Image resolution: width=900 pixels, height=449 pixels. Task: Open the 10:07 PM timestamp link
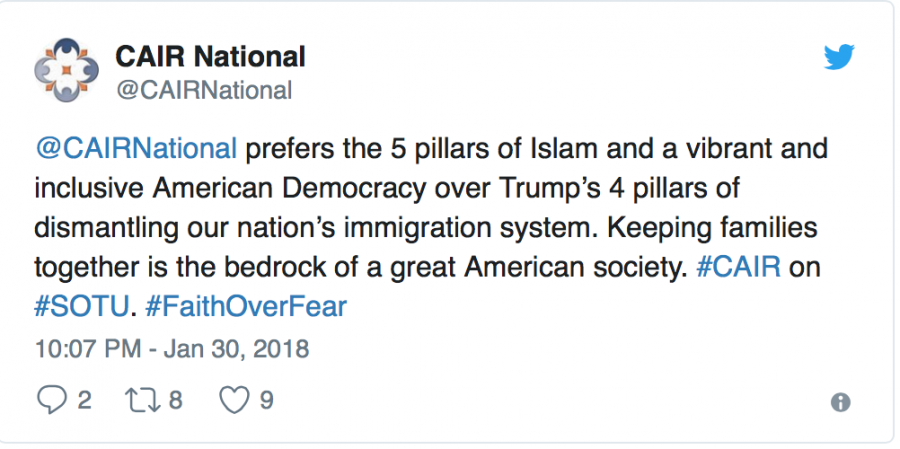point(84,349)
